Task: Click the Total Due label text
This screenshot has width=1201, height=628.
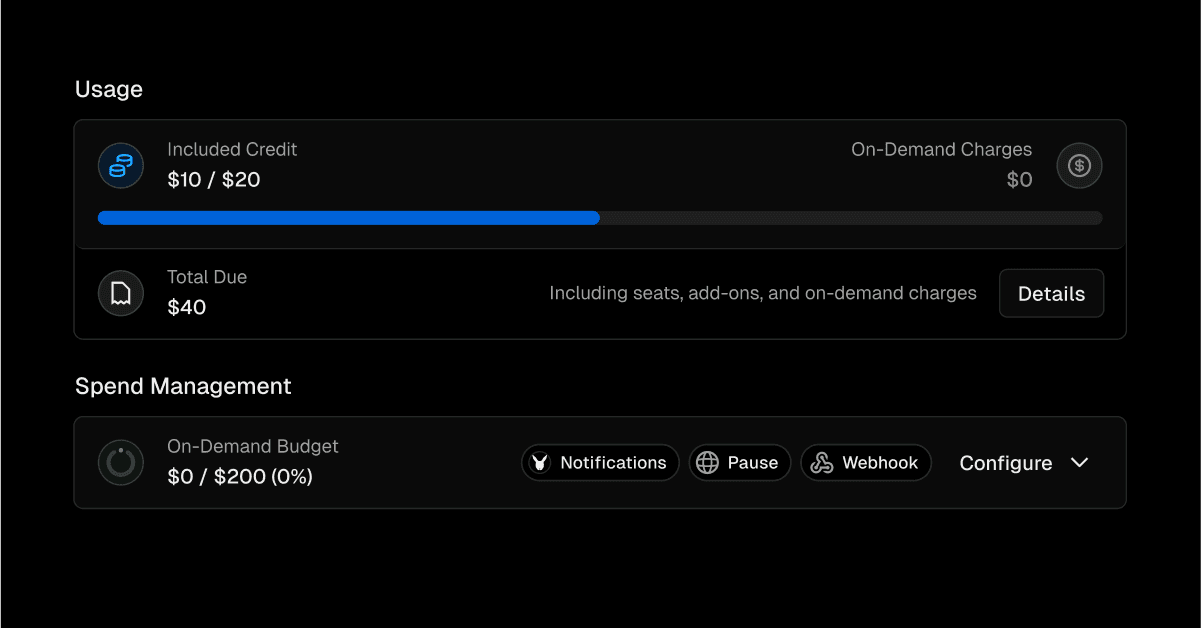Action: 207,277
